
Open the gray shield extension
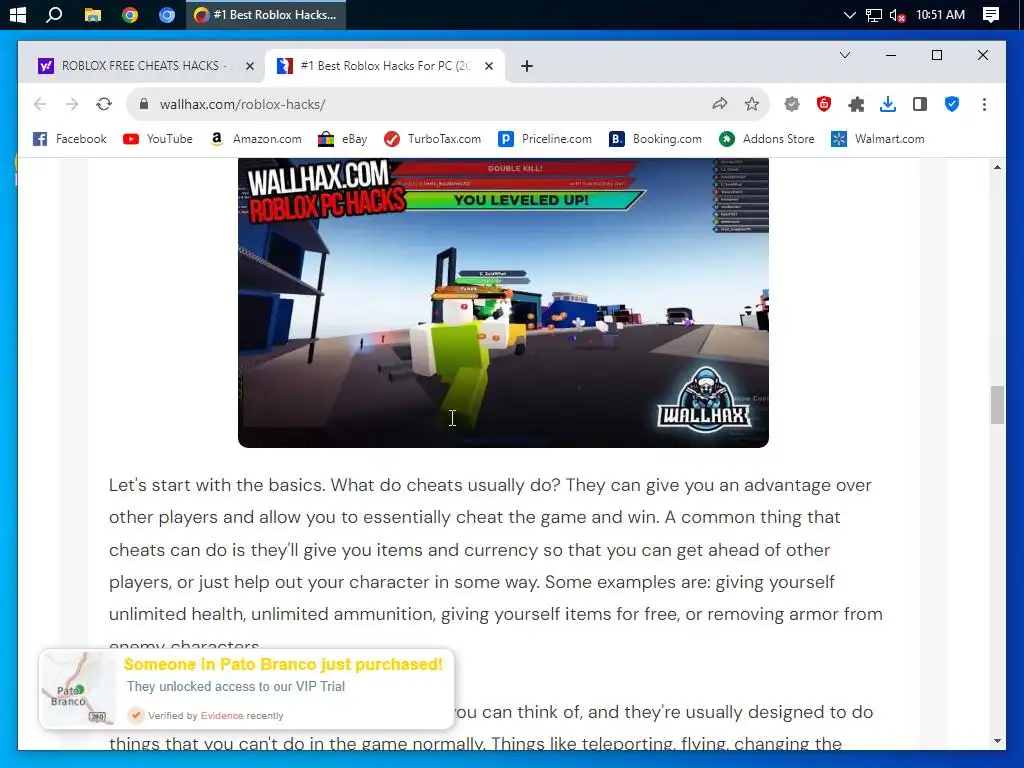(x=792, y=104)
